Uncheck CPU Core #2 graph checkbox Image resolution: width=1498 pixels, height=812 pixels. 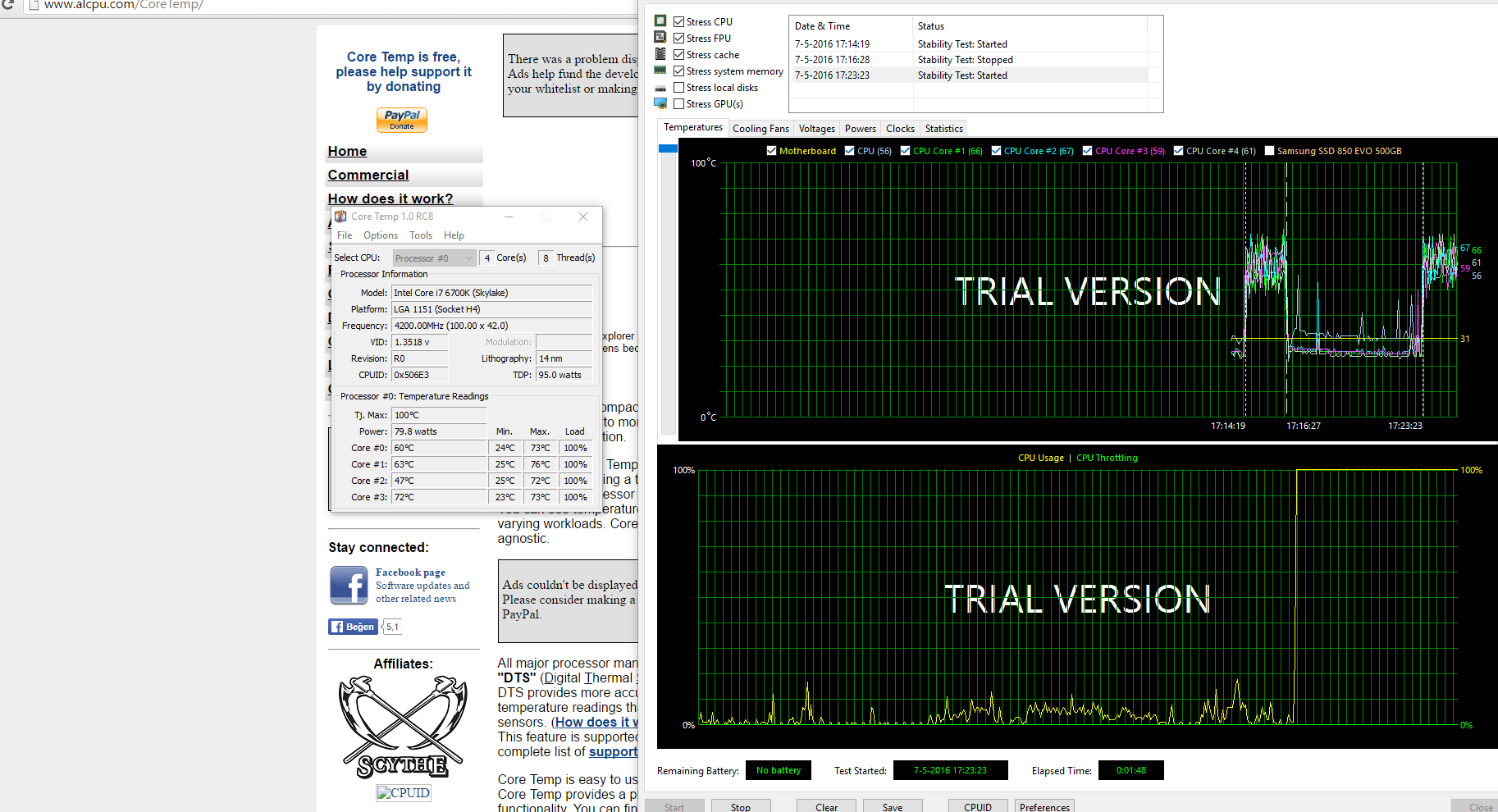996,151
